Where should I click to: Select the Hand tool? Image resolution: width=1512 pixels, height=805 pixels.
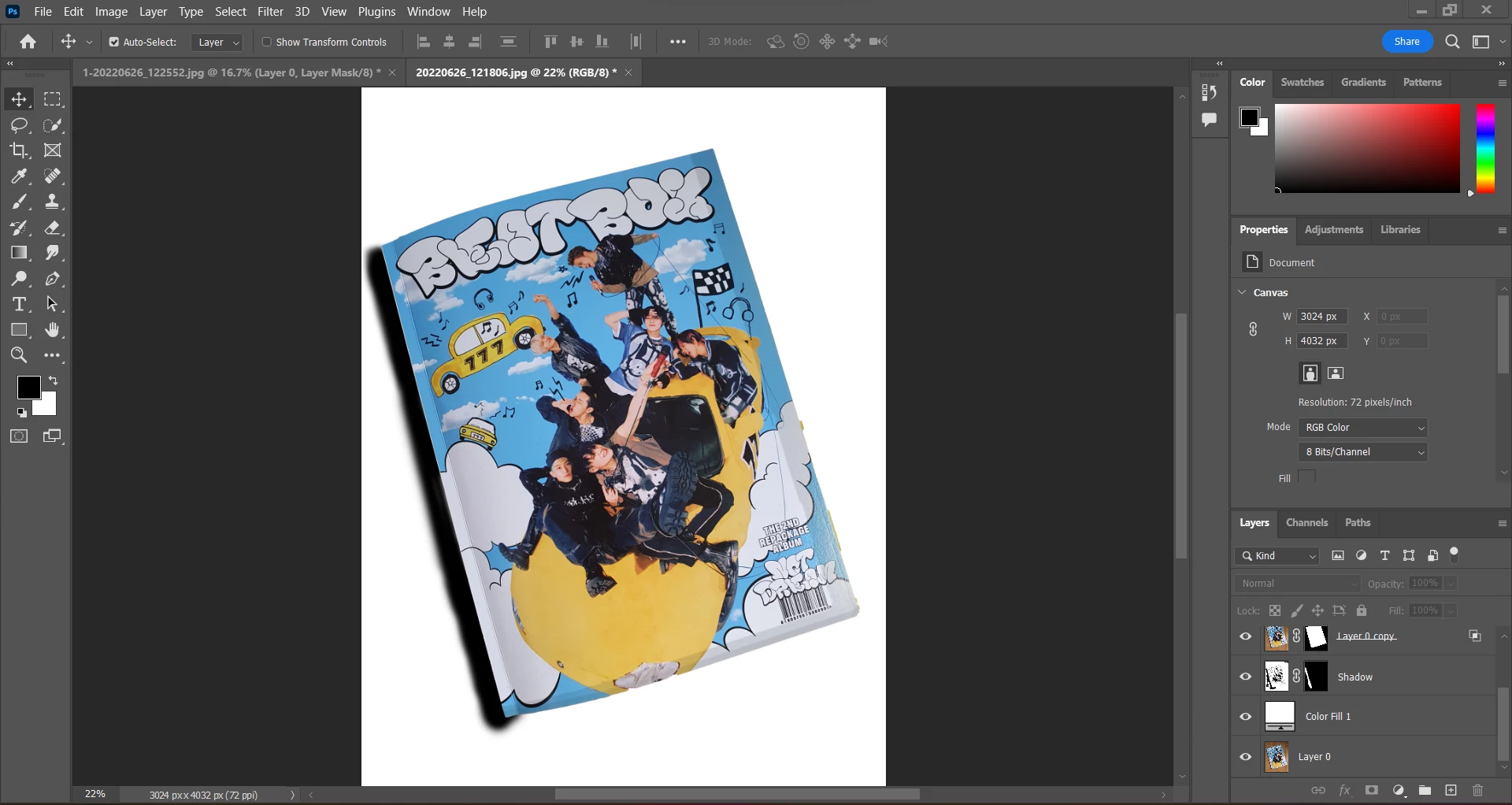[x=53, y=330]
